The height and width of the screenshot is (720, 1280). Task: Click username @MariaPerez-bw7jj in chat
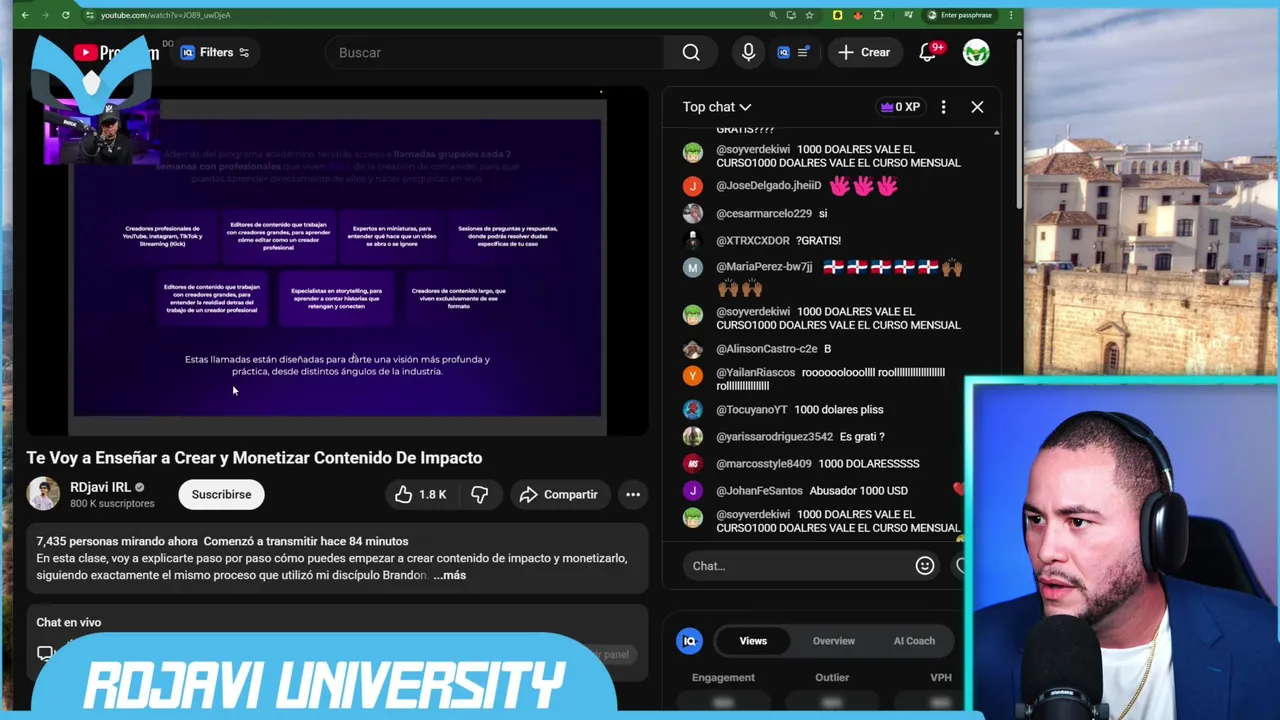pos(764,267)
